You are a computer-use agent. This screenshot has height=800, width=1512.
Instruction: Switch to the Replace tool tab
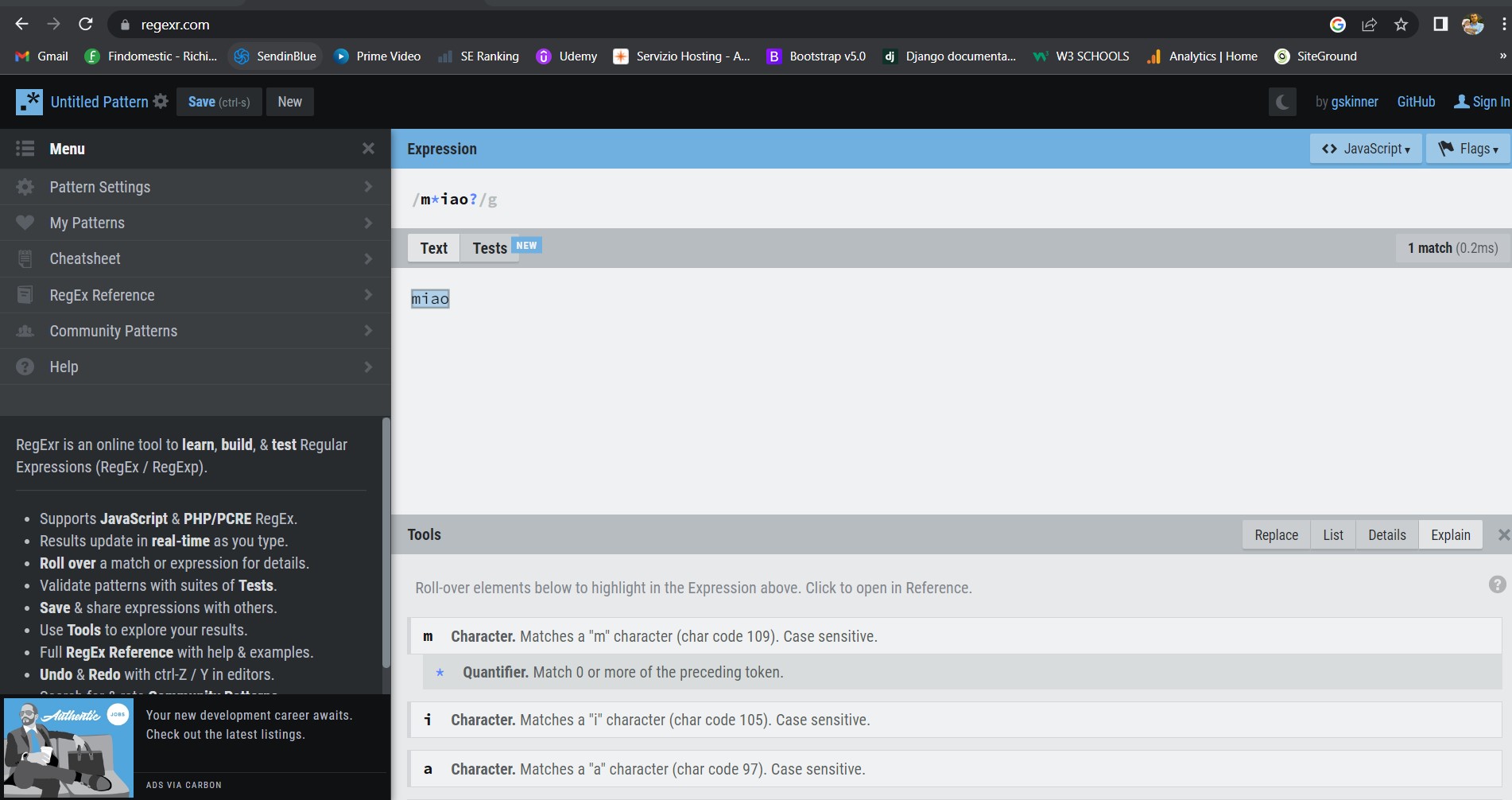click(1275, 534)
